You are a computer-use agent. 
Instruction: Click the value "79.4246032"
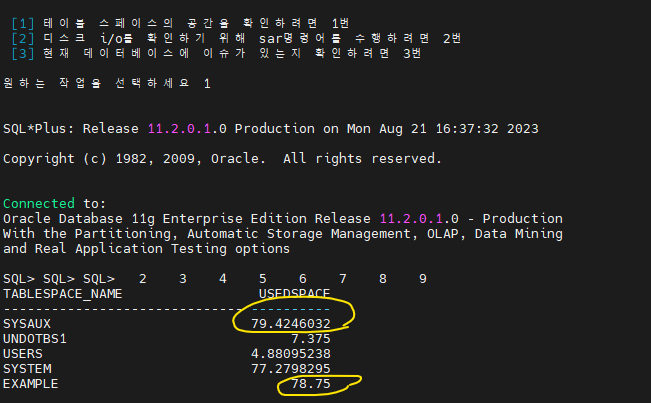291,324
